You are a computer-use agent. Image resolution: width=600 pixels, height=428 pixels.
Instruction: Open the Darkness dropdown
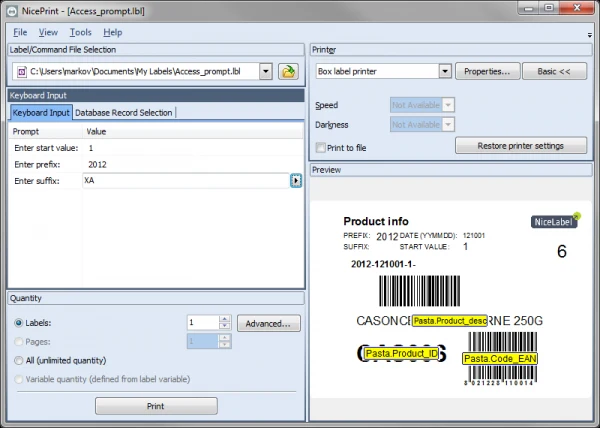point(448,124)
